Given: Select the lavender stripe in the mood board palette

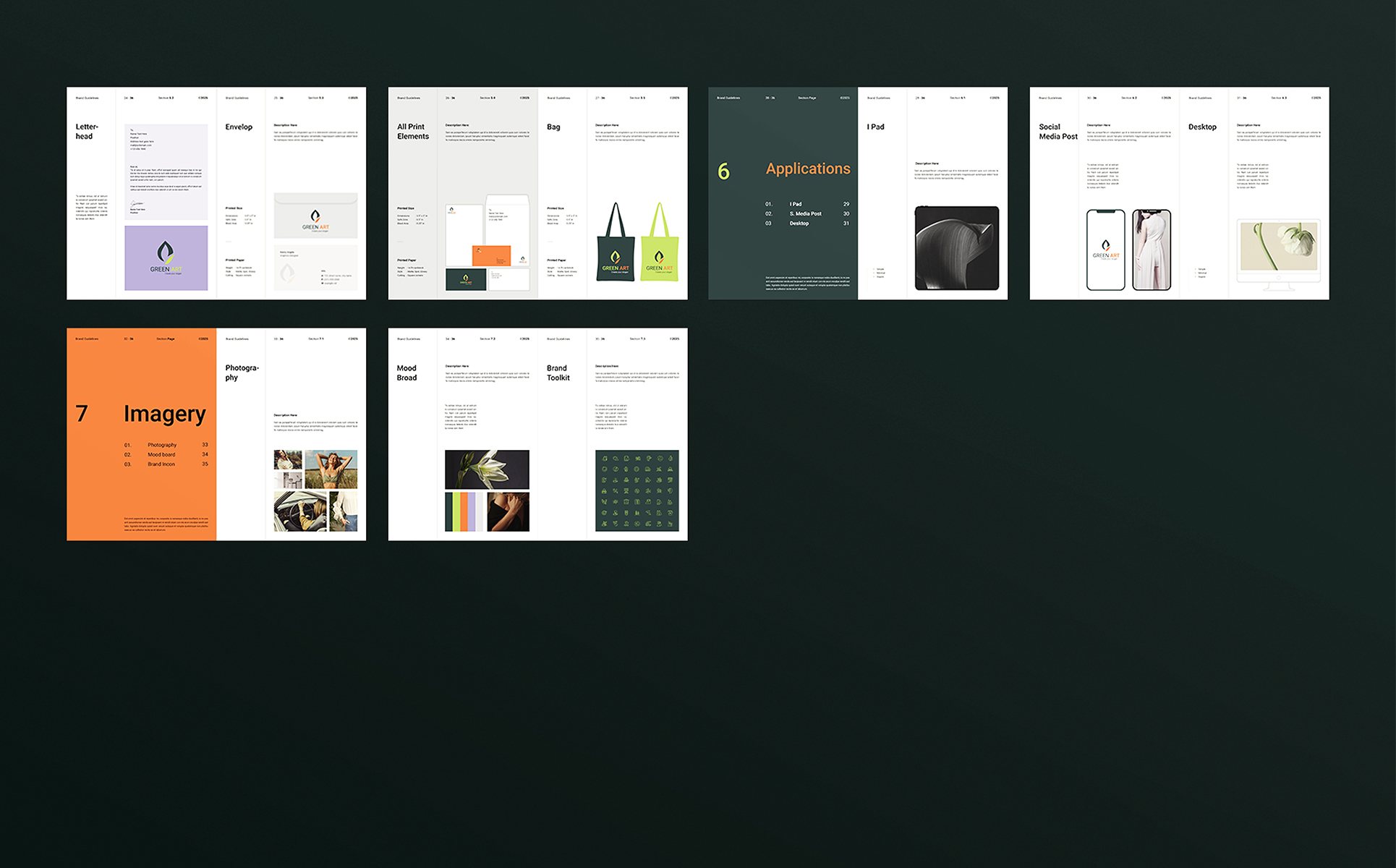Looking at the screenshot, I should click(472, 511).
